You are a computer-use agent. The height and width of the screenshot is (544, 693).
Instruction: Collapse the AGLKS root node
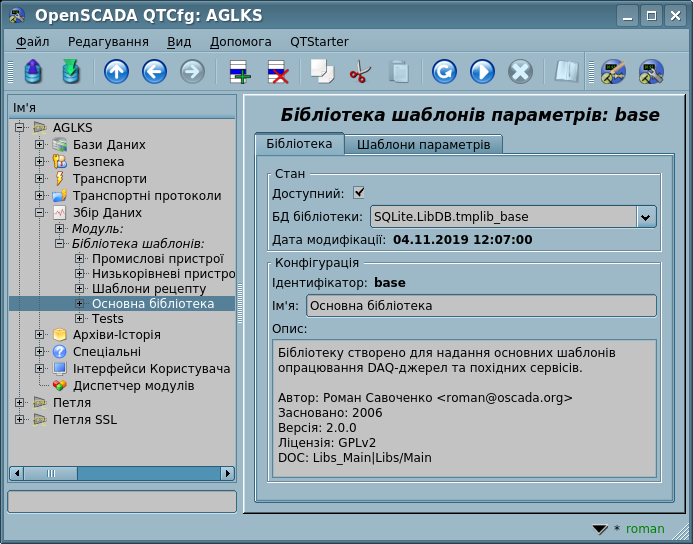pos(19,127)
